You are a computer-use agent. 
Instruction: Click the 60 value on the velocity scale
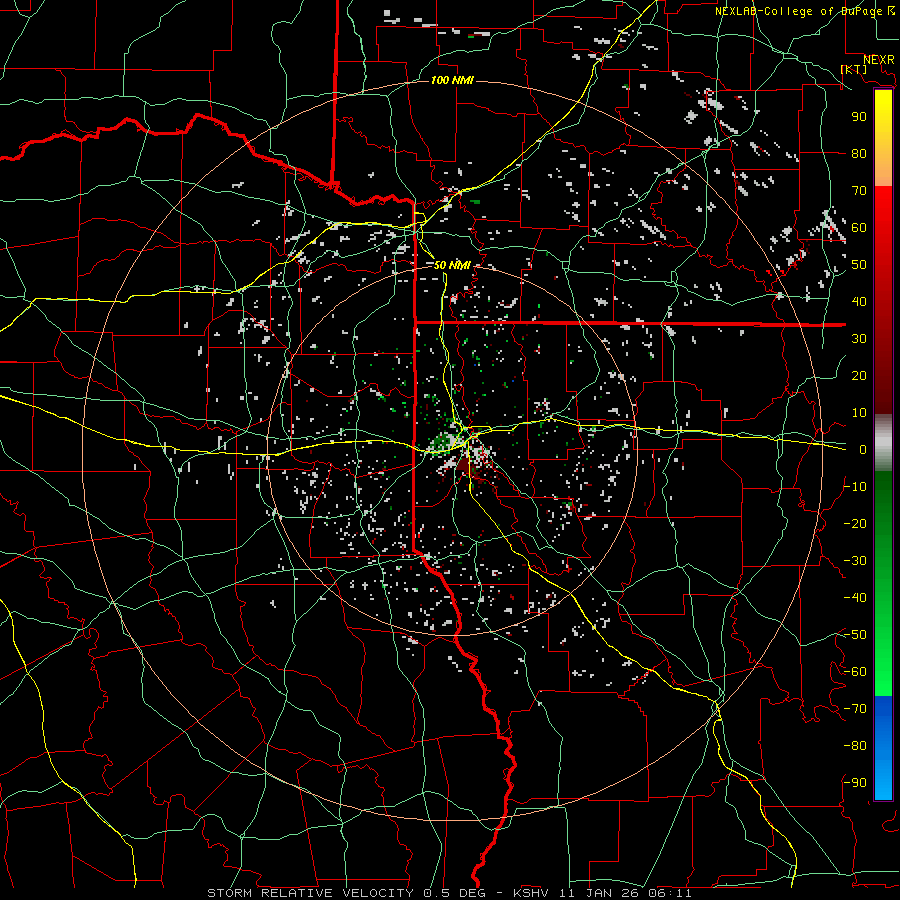859,228
